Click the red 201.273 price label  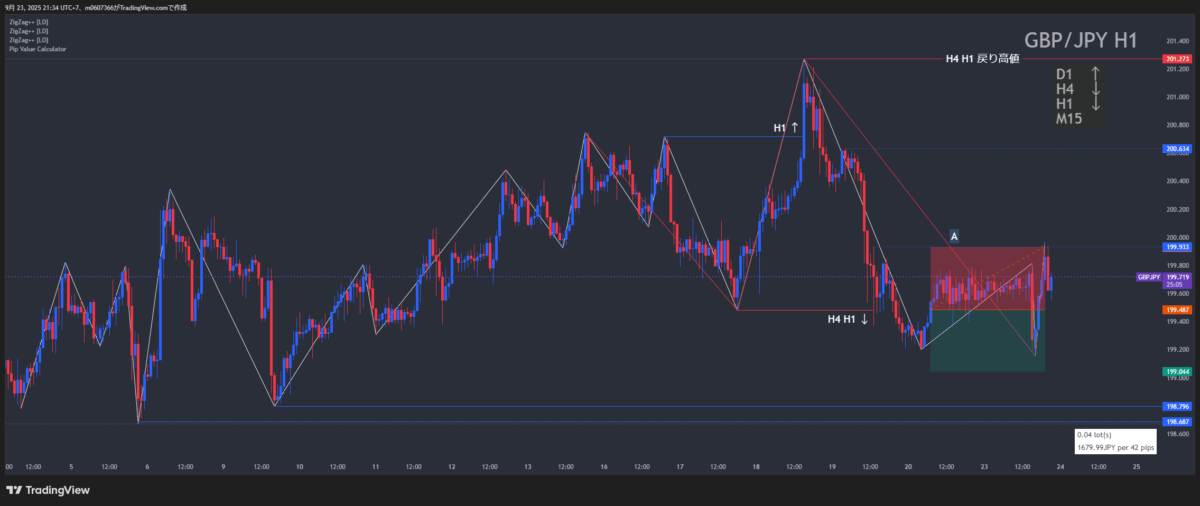tap(1176, 60)
